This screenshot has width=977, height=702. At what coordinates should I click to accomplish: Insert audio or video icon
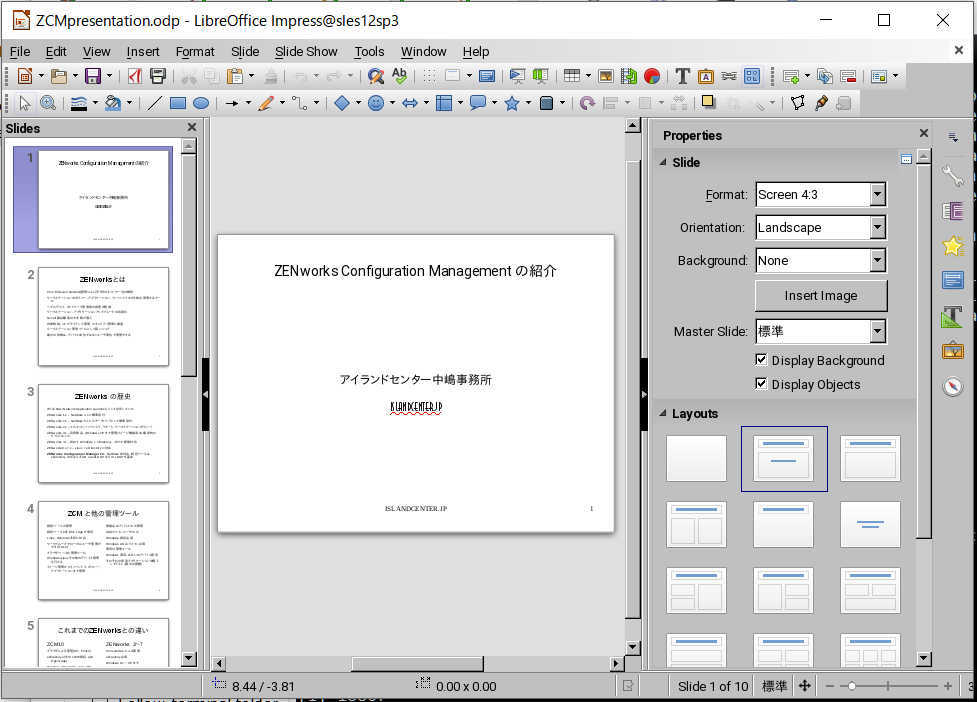tap(629, 76)
